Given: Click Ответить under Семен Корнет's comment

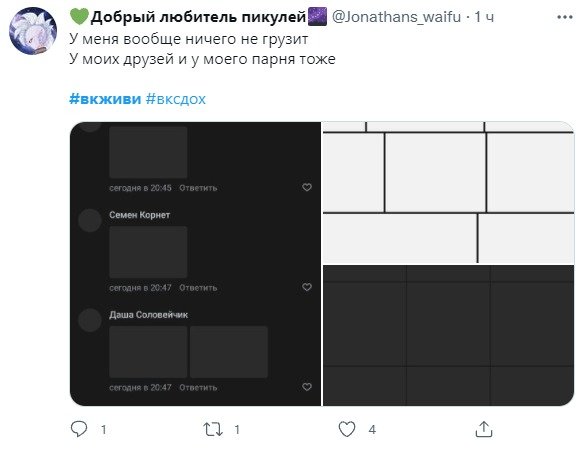Looking at the screenshot, I should click(x=198, y=288).
